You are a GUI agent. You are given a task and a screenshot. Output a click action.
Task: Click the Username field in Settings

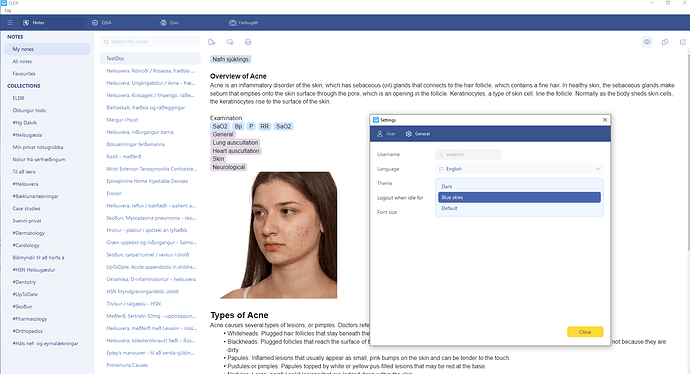pos(468,154)
